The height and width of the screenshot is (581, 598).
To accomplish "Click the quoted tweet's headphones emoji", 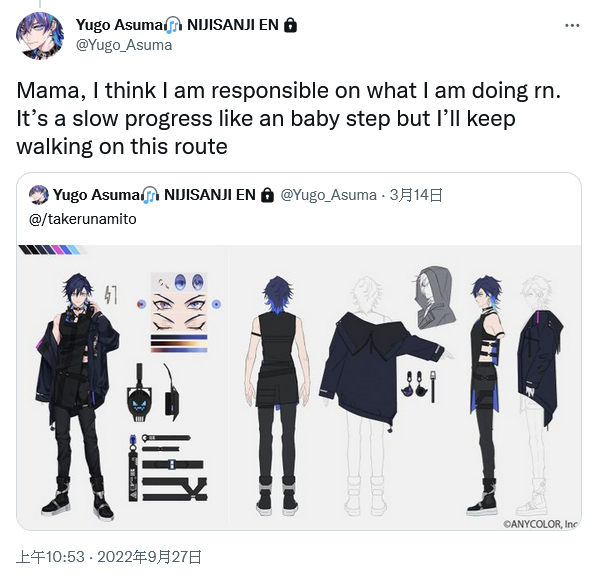I will 150,195.
